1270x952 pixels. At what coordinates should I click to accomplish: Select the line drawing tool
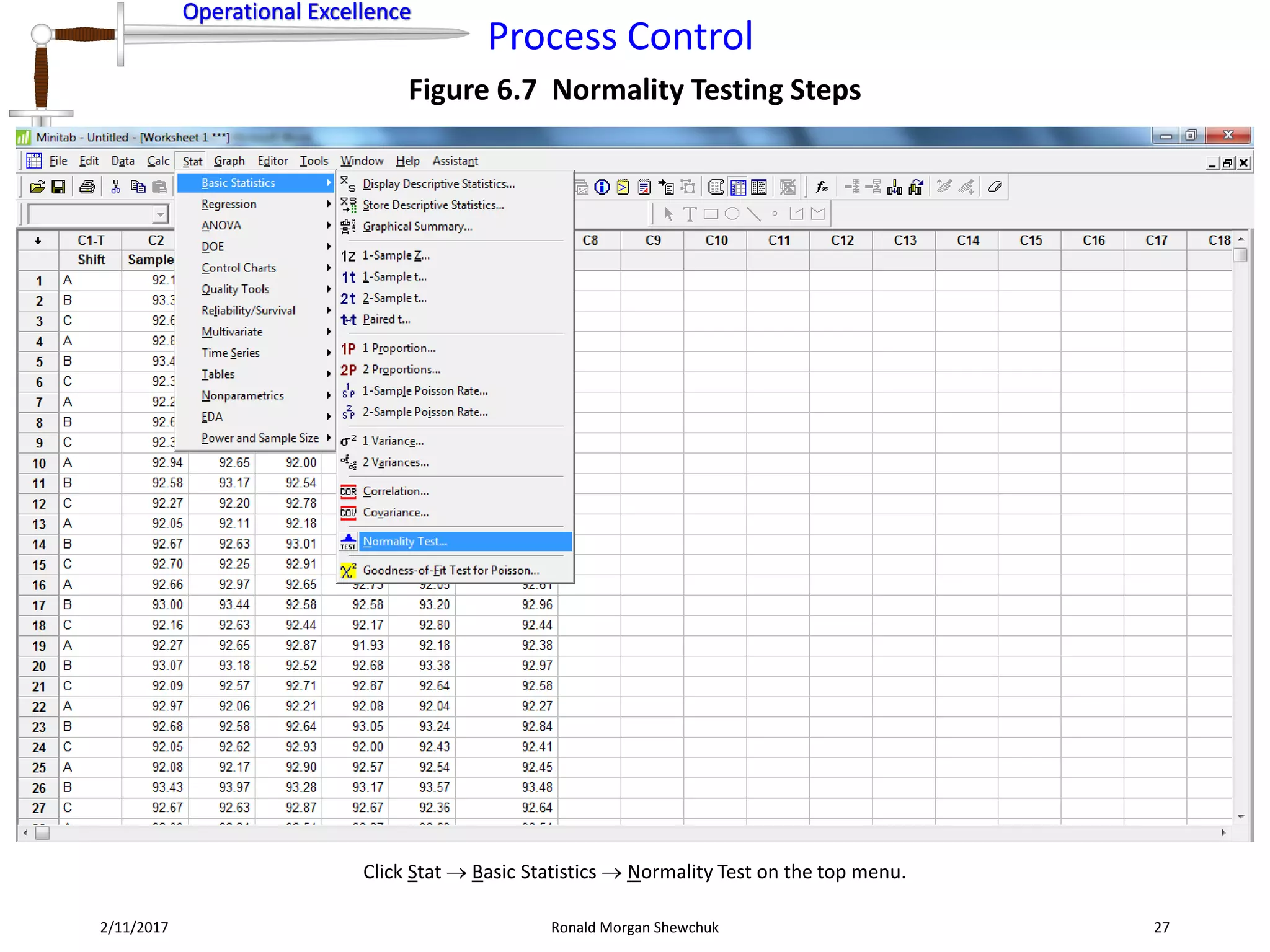(753, 214)
